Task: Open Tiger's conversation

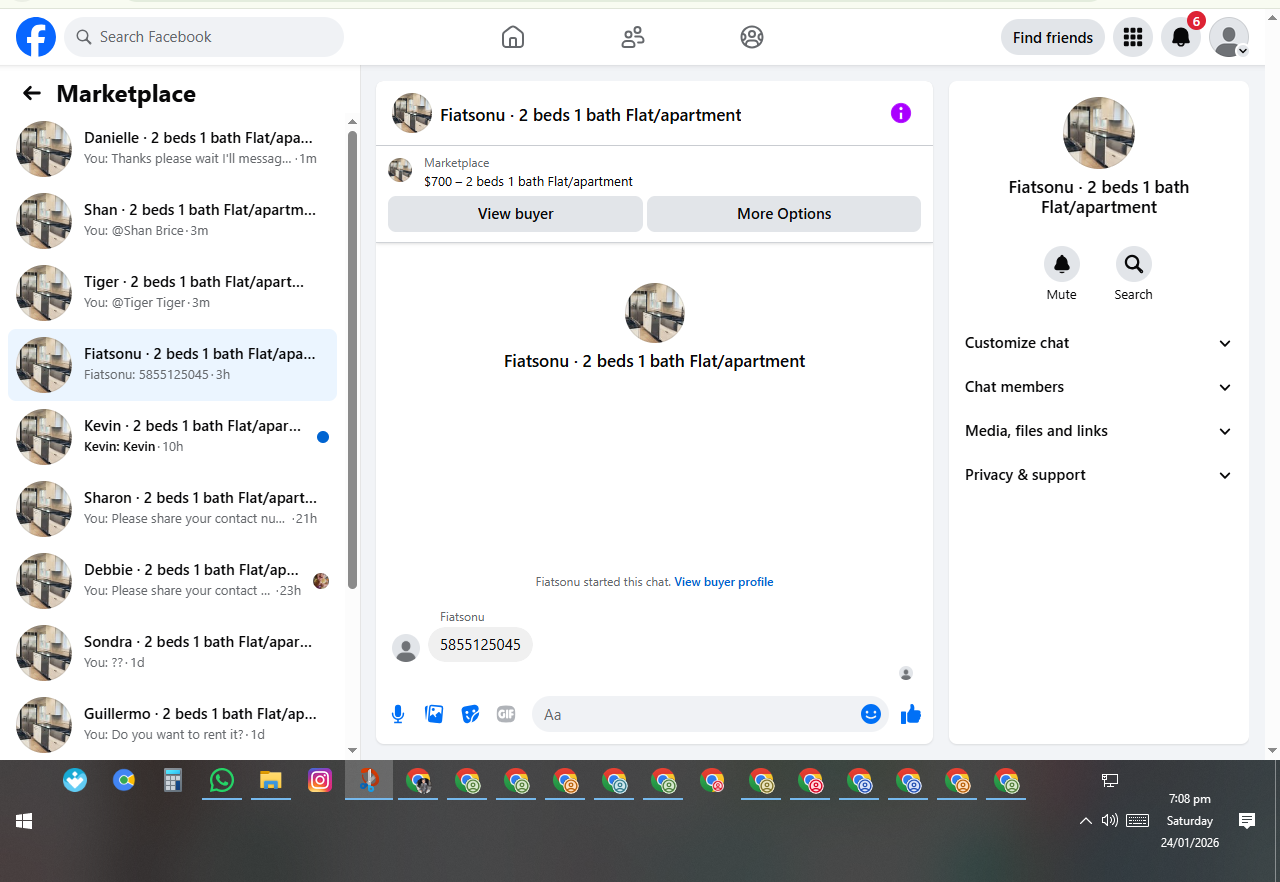Action: click(x=172, y=293)
